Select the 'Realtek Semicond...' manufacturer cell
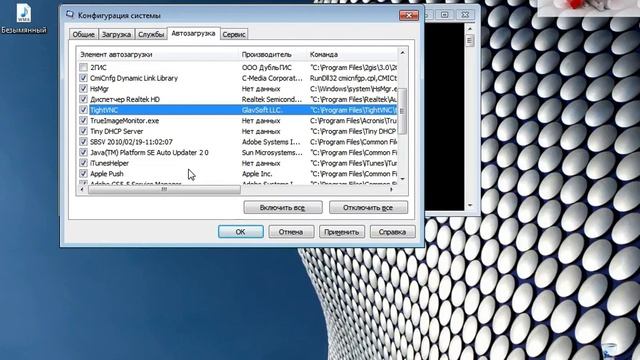 tap(272, 99)
